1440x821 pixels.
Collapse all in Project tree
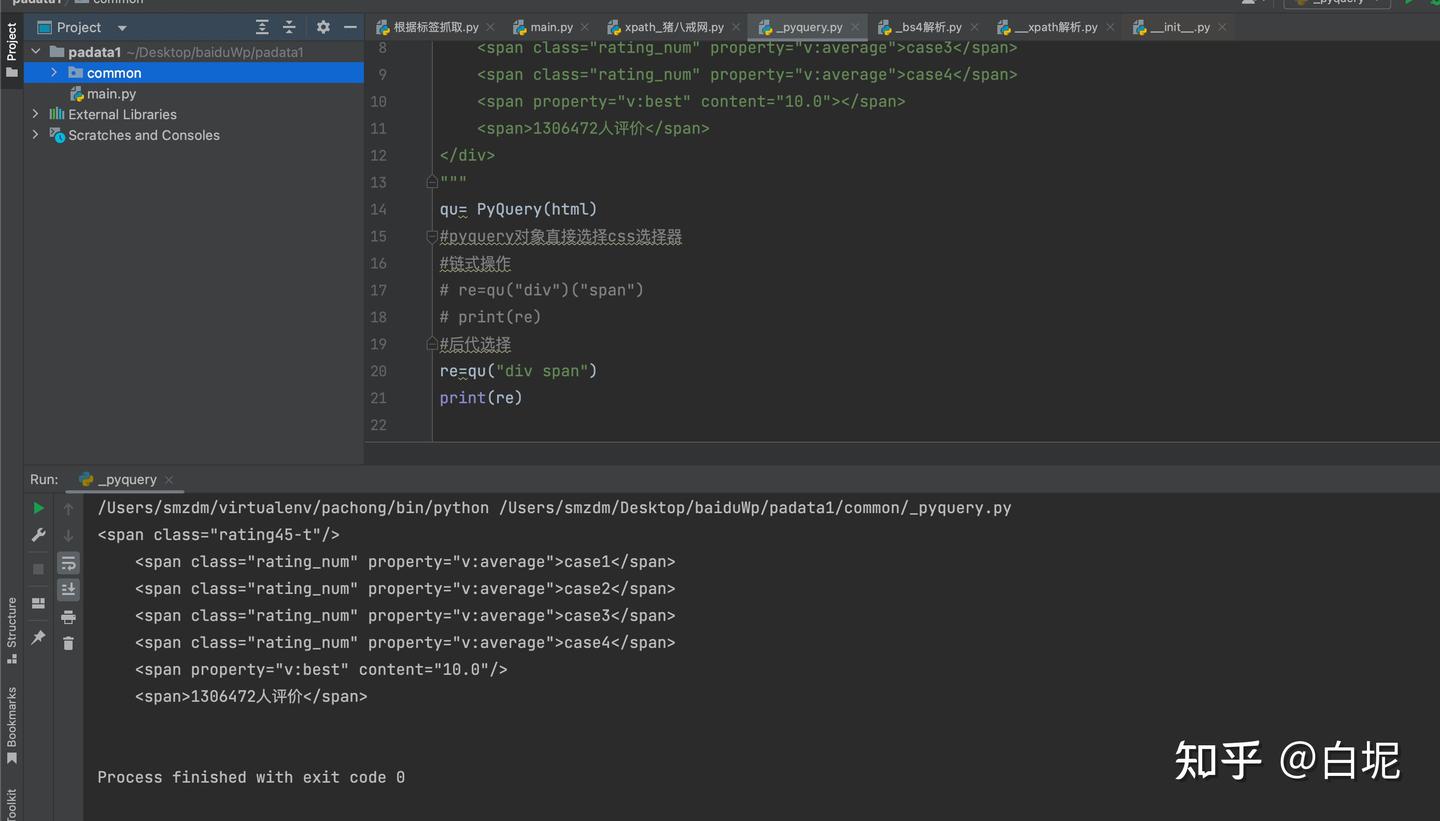289,27
